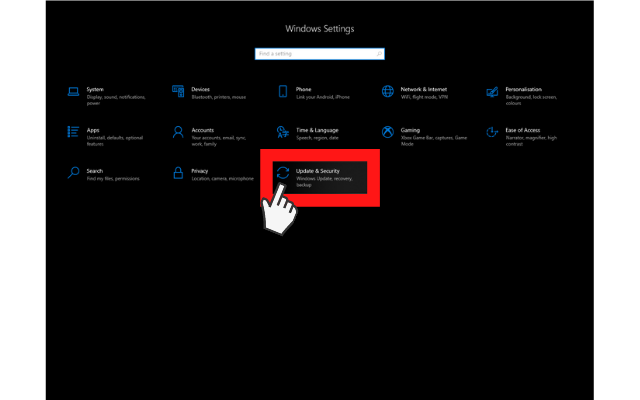Open the Apps list icon
The width and height of the screenshot is (640, 400).
point(73,131)
